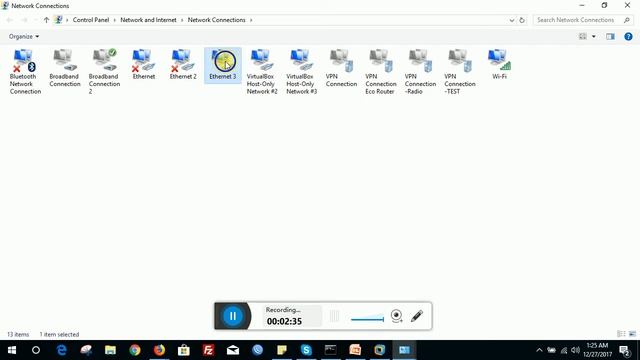This screenshot has width=640, height=360.
Task: Click the recorder toolbar drag handle
Action: pos(334,316)
